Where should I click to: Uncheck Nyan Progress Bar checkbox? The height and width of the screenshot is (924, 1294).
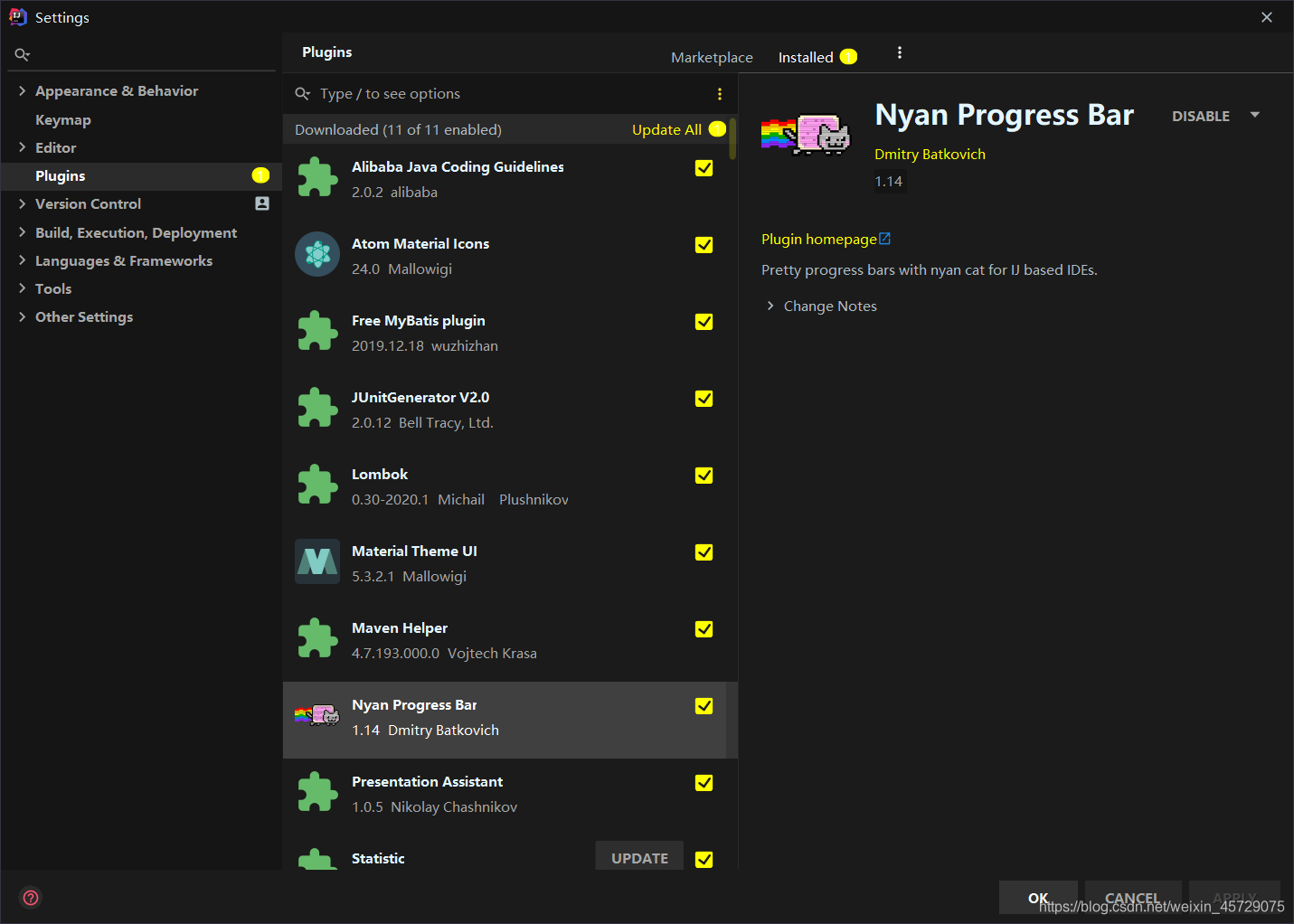pyautogui.click(x=704, y=706)
